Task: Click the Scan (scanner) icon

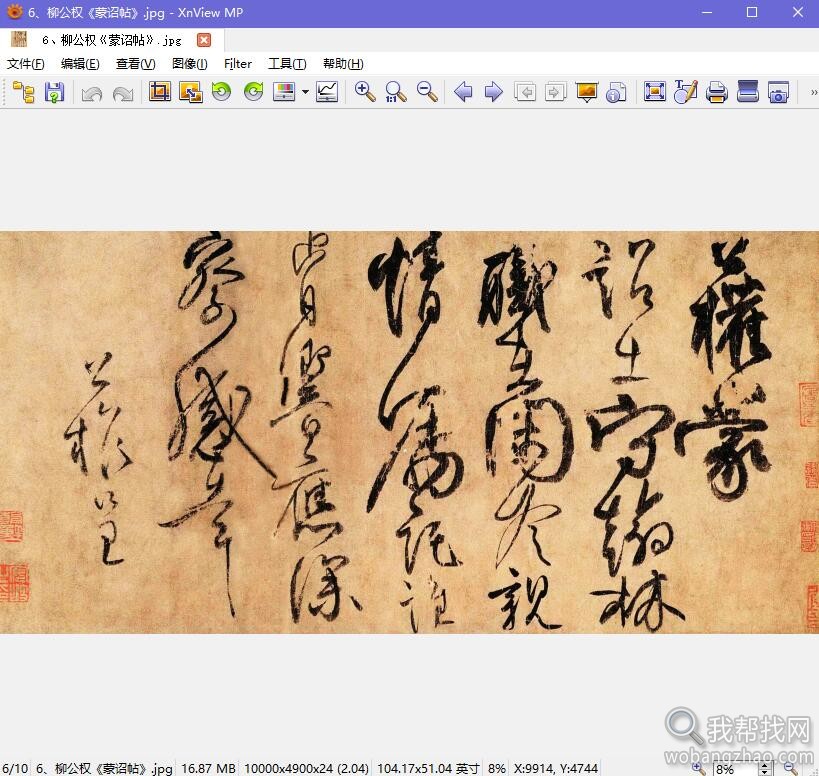Action: (x=747, y=91)
